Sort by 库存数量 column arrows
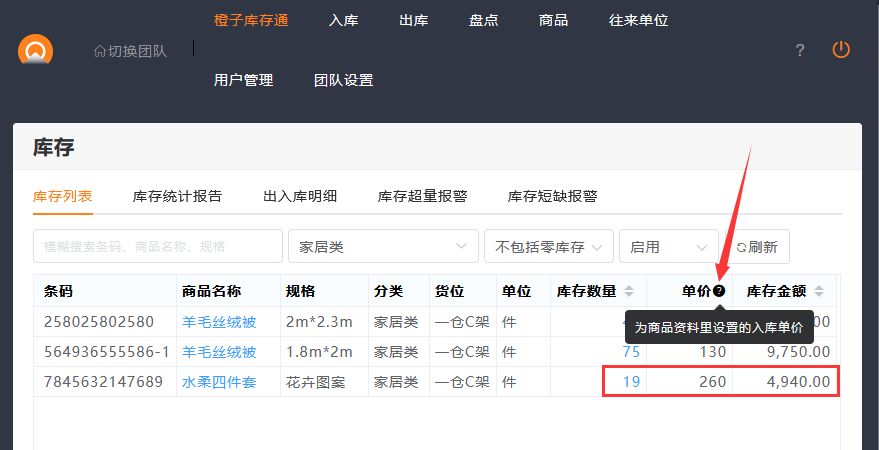 (x=629, y=291)
